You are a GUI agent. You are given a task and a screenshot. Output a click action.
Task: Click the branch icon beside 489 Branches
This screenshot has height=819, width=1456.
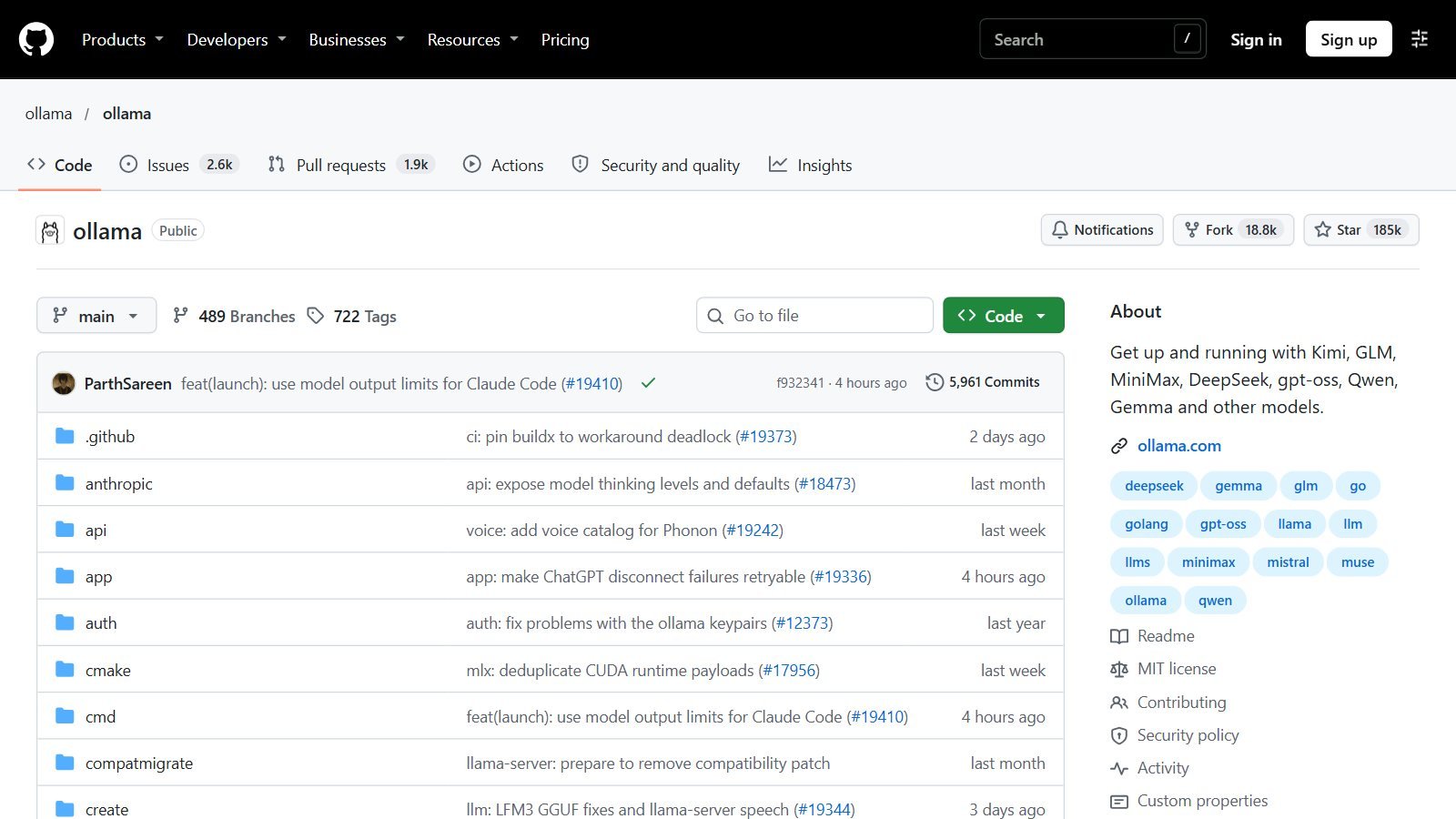click(181, 316)
